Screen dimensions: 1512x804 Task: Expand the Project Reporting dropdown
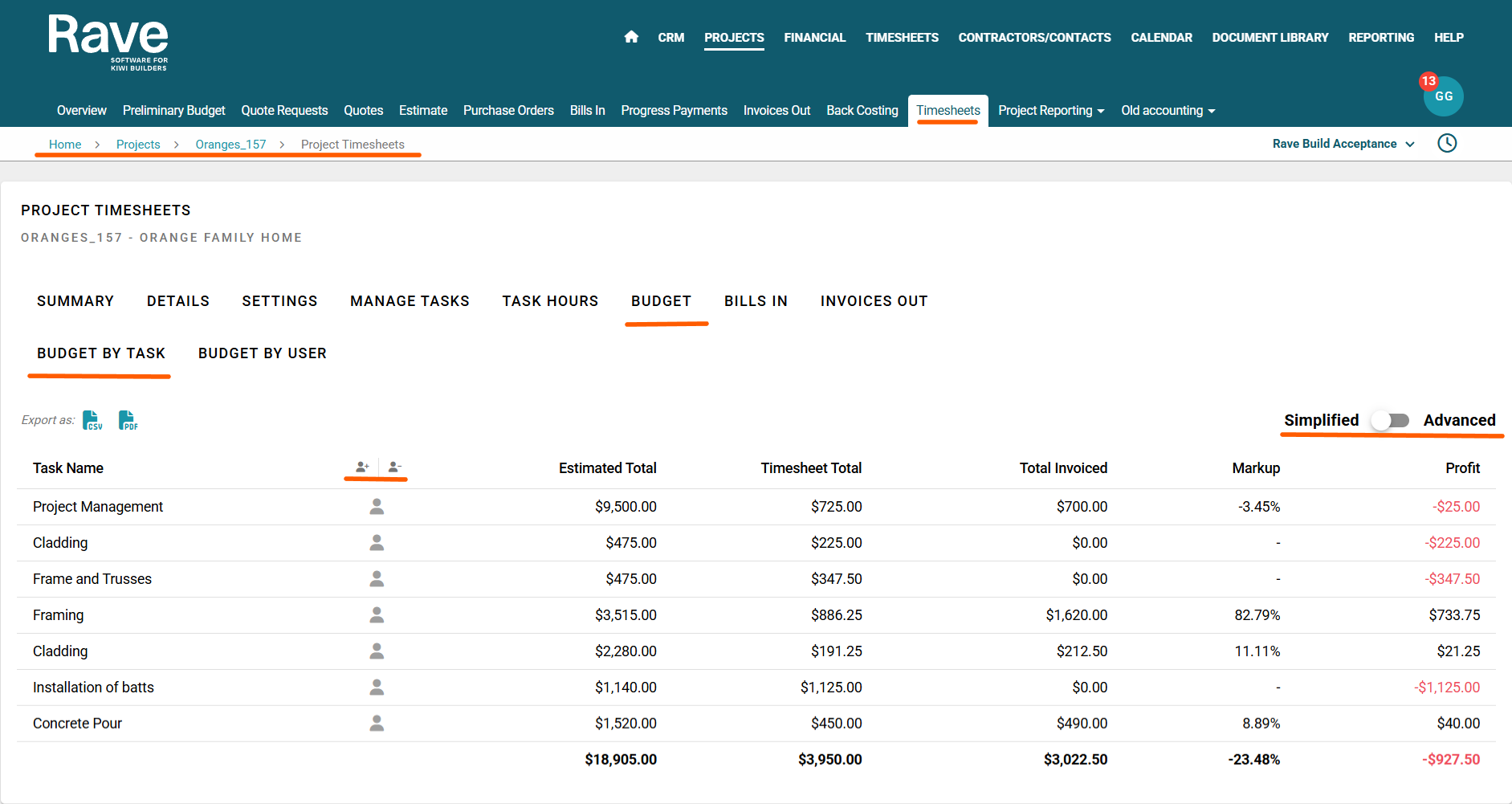tap(1050, 111)
